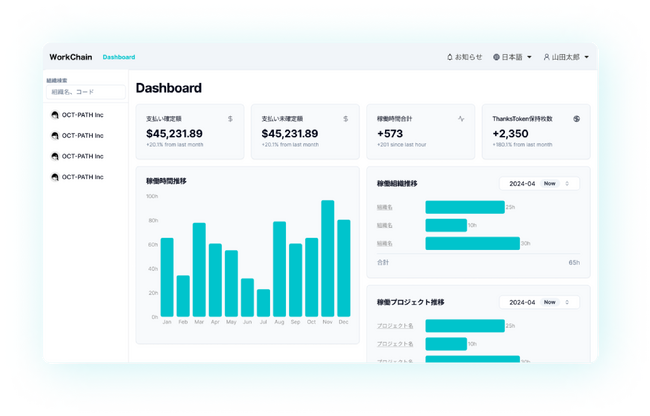The width and height of the screenshot is (650, 416).
Task: Open the 2024-04 selector in 稼働組織推移
Action: [x=539, y=184]
